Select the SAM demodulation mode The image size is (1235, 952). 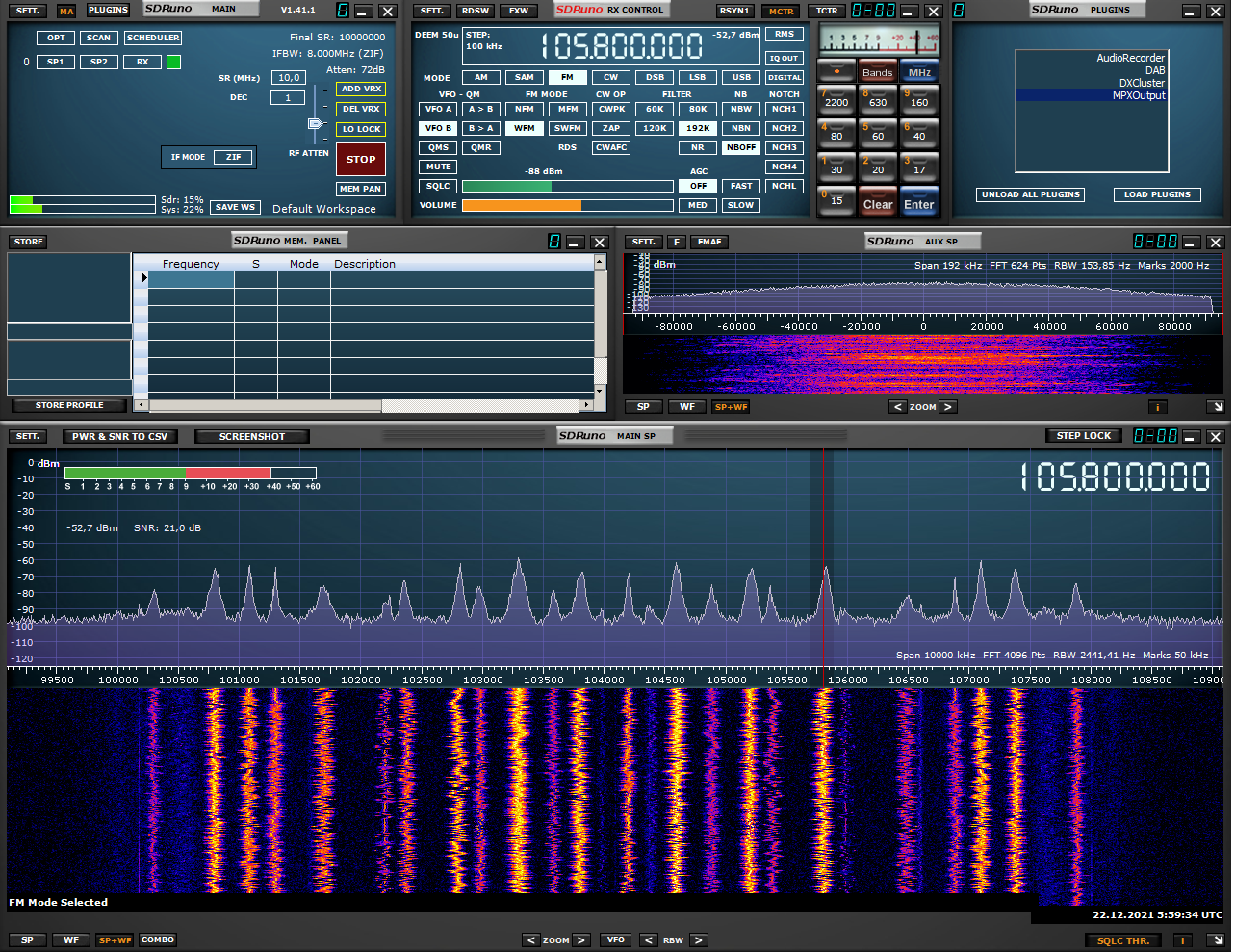tap(524, 77)
